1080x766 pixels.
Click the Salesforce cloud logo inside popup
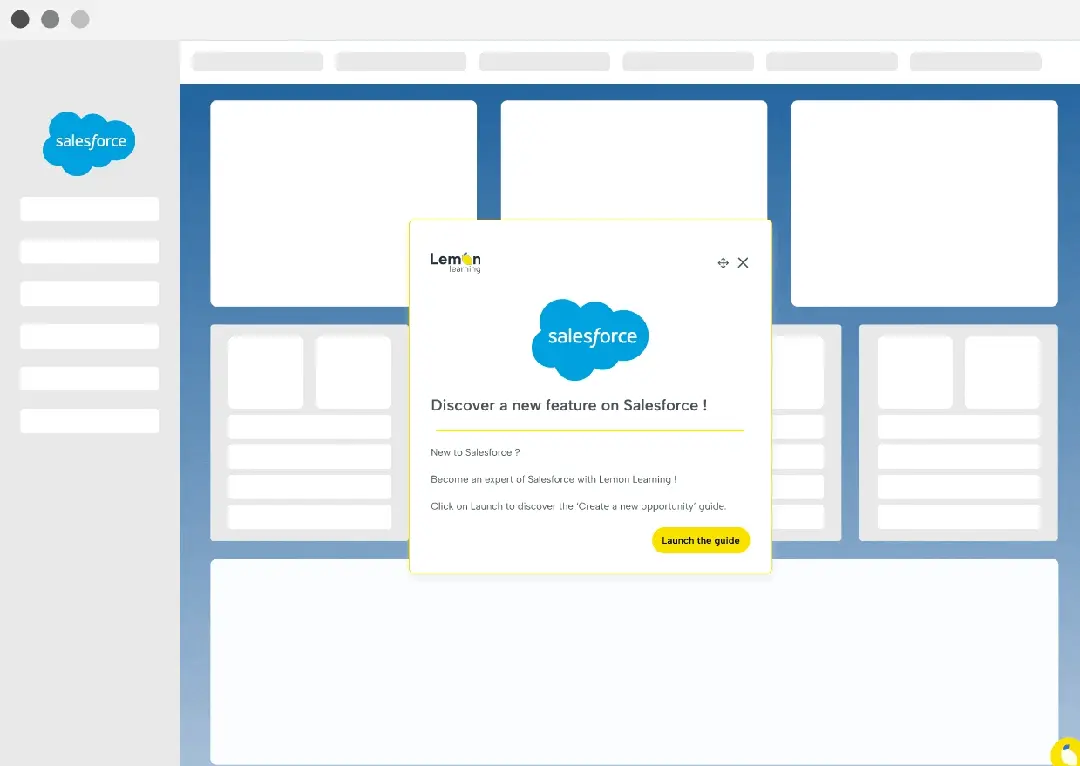[x=590, y=339]
